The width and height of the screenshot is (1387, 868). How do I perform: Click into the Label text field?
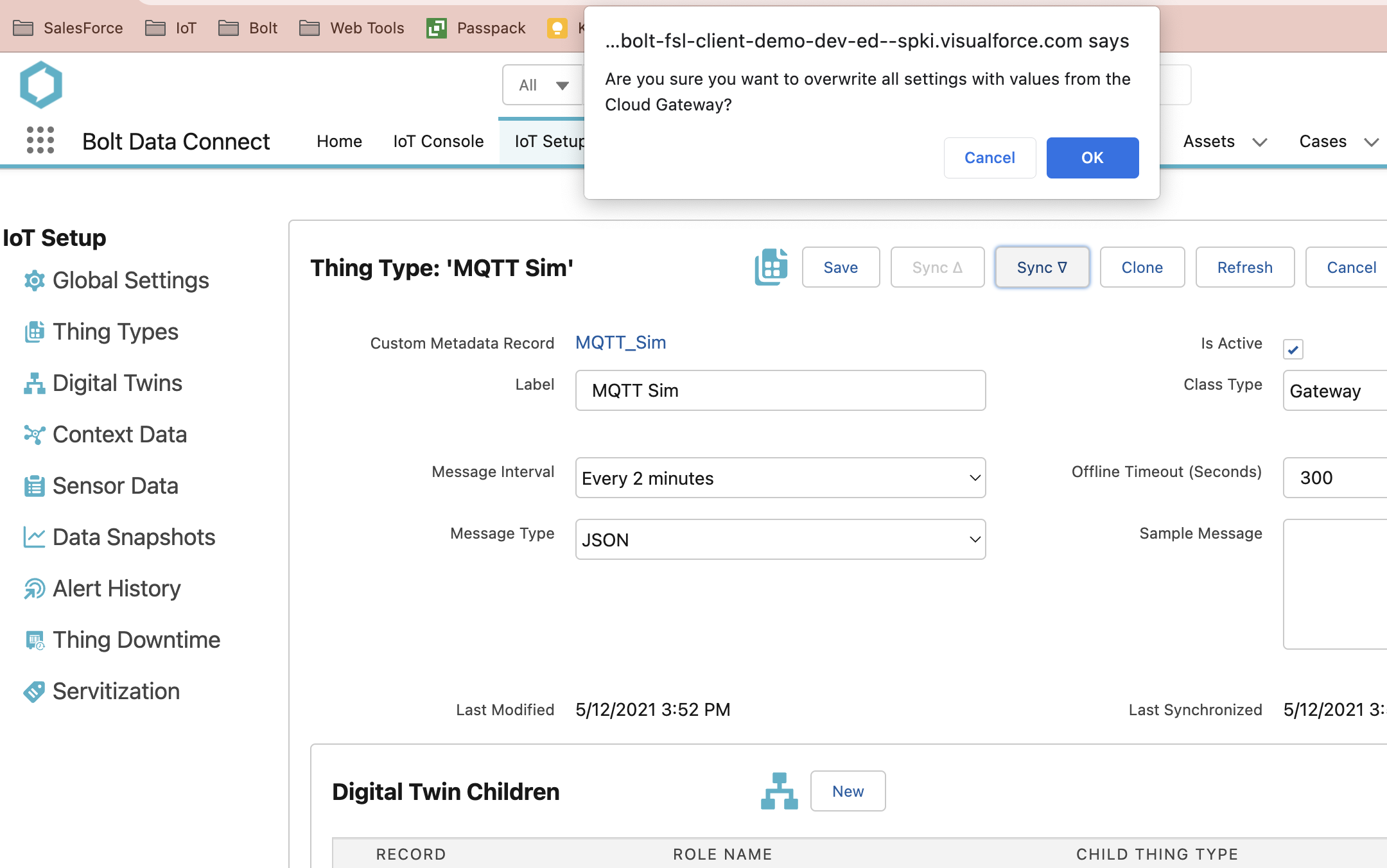point(781,390)
